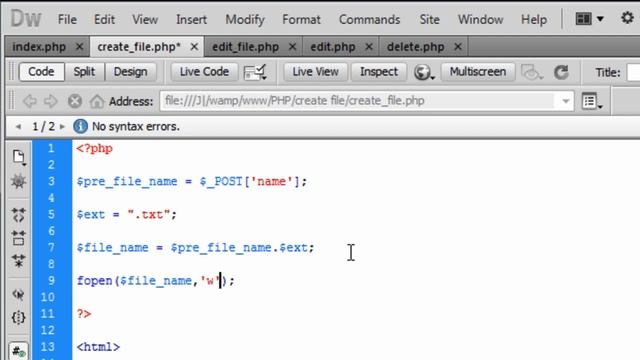This screenshot has width=640, height=360.
Task: Click the Expand All icon
Action: [x=18, y=260]
